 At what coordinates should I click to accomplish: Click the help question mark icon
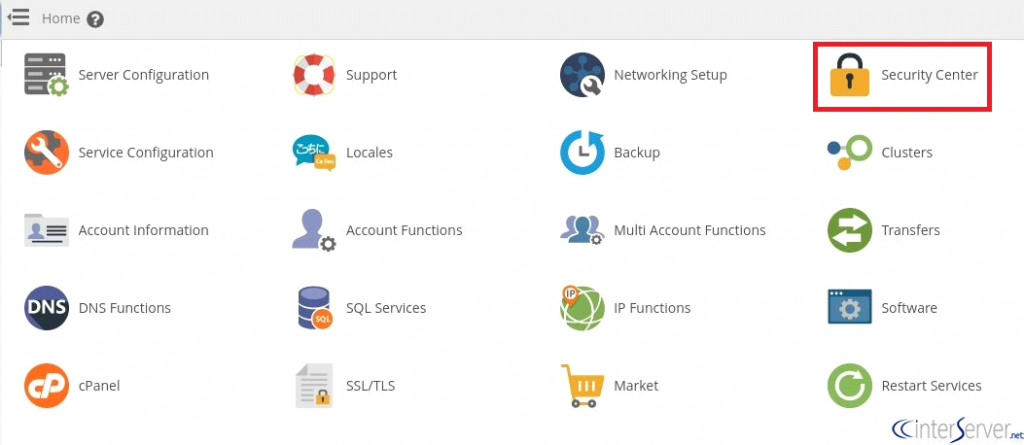[95, 19]
